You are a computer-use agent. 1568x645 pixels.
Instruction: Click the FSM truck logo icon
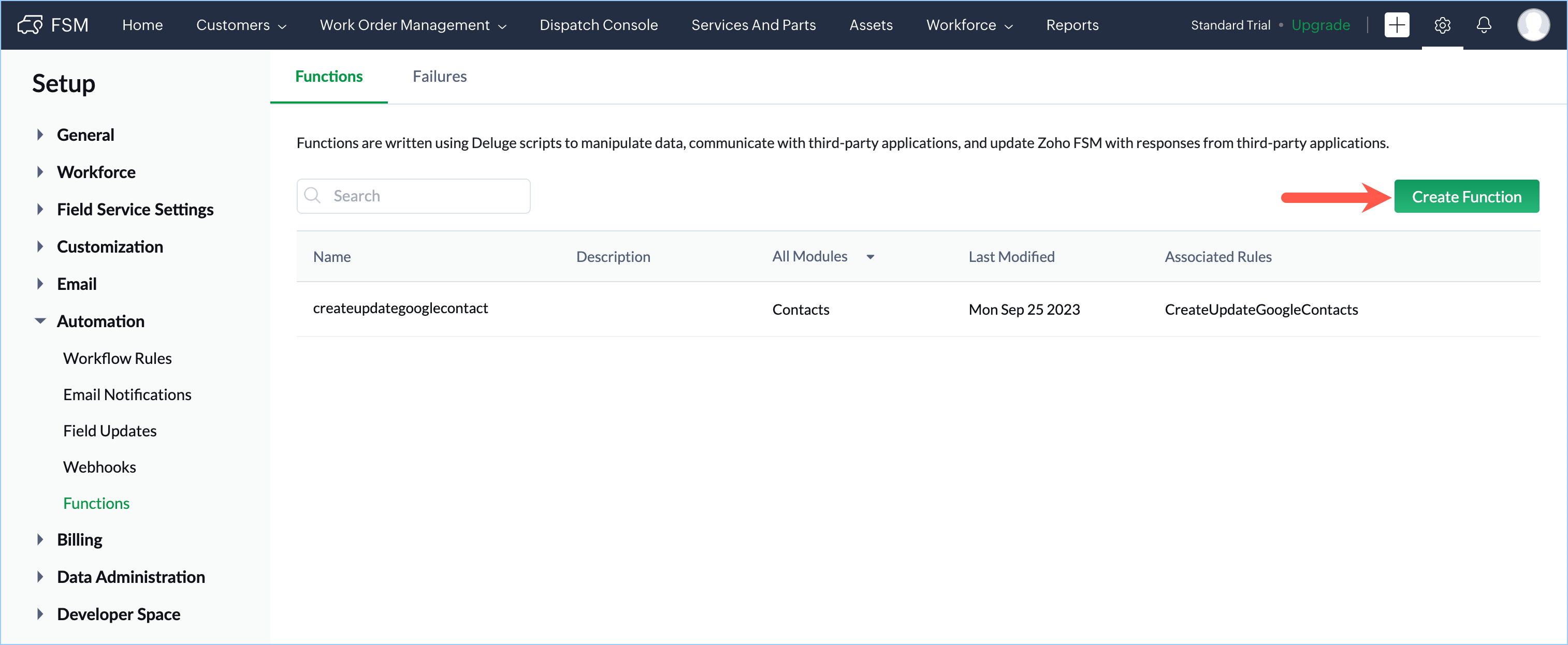pyautogui.click(x=30, y=25)
